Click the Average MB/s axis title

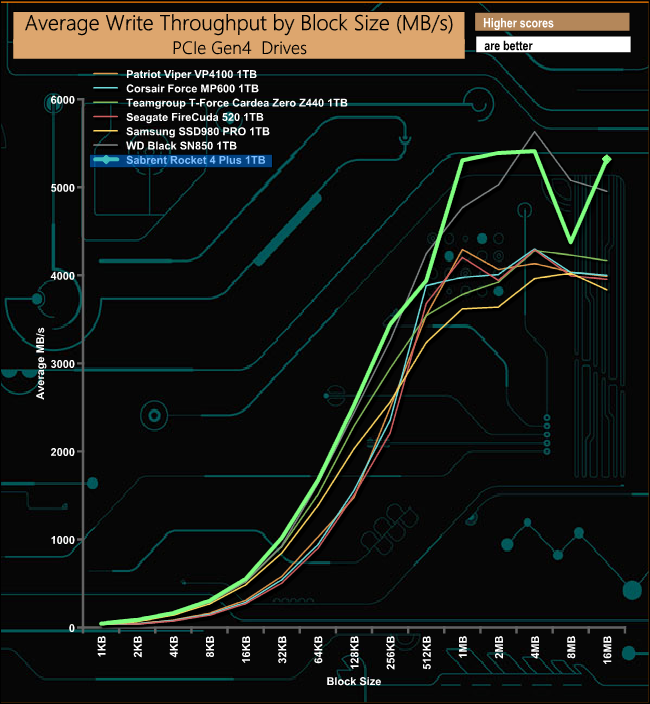pos(40,363)
